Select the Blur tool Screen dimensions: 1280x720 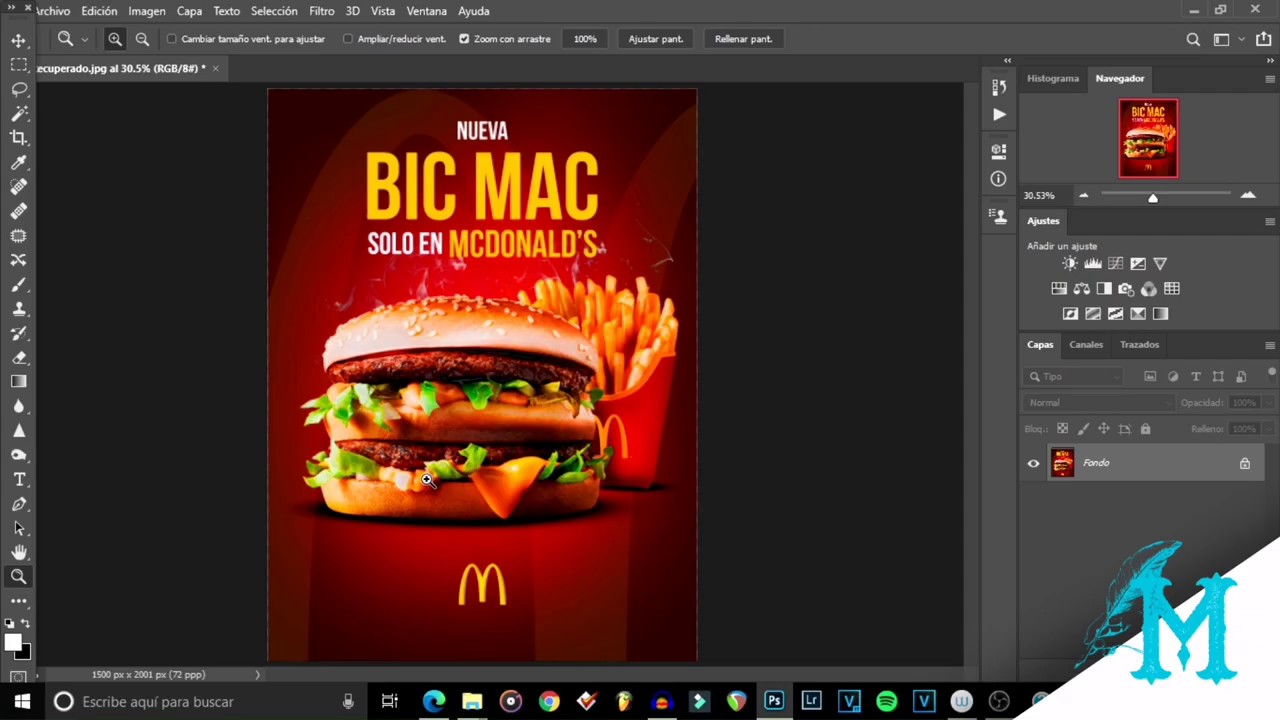(19, 406)
